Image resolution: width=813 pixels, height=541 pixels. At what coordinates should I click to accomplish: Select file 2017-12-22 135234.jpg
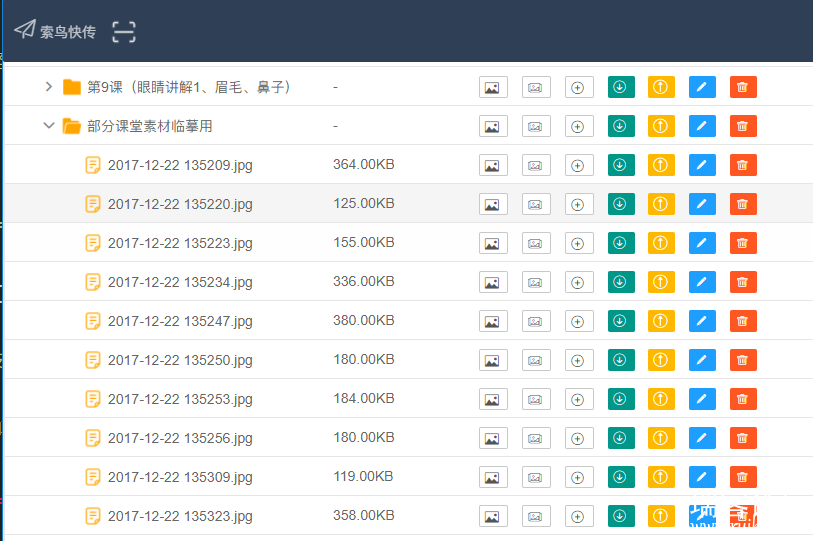[180, 282]
